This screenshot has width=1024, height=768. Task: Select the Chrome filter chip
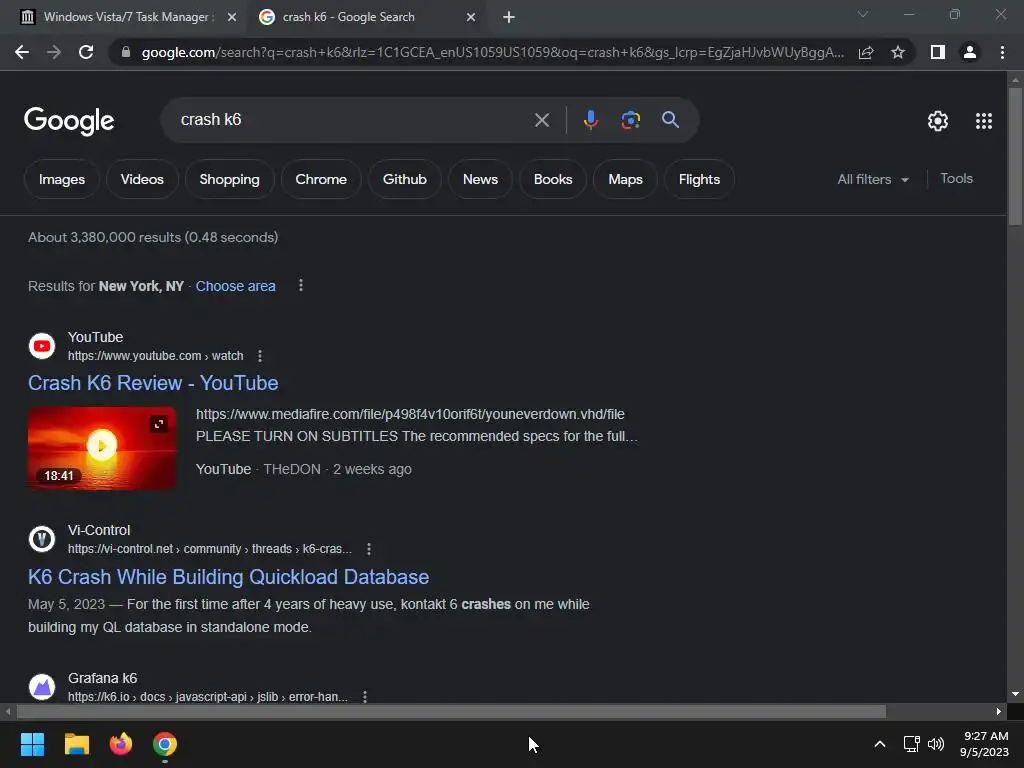(321, 180)
